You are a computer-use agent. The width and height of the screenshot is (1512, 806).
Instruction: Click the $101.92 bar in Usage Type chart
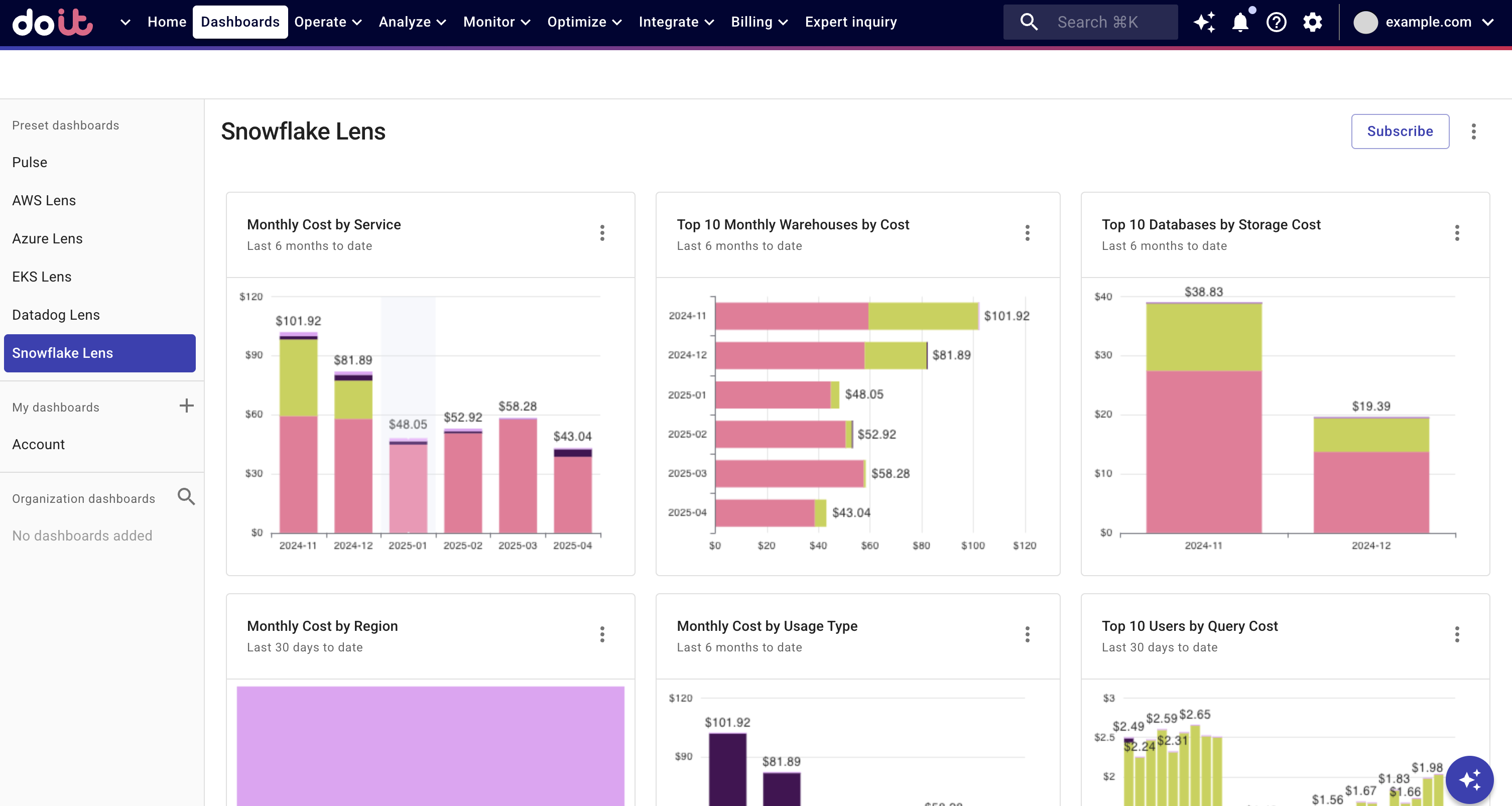pos(727,769)
